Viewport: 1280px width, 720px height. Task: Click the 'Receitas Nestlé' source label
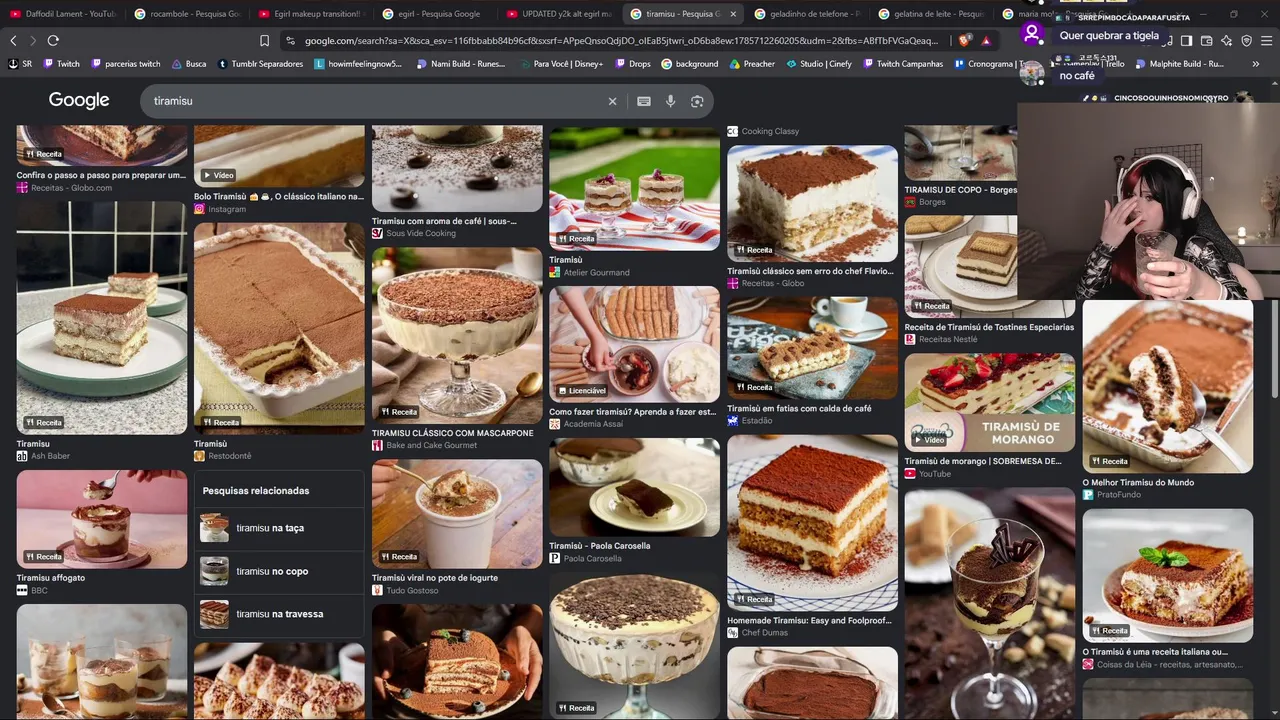coord(948,340)
